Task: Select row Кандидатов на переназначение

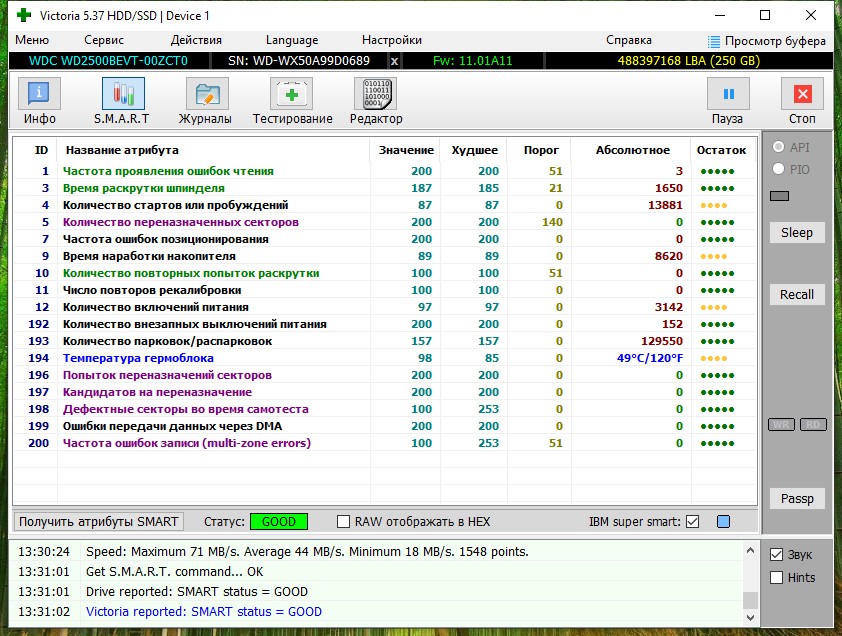Action: 384,392
